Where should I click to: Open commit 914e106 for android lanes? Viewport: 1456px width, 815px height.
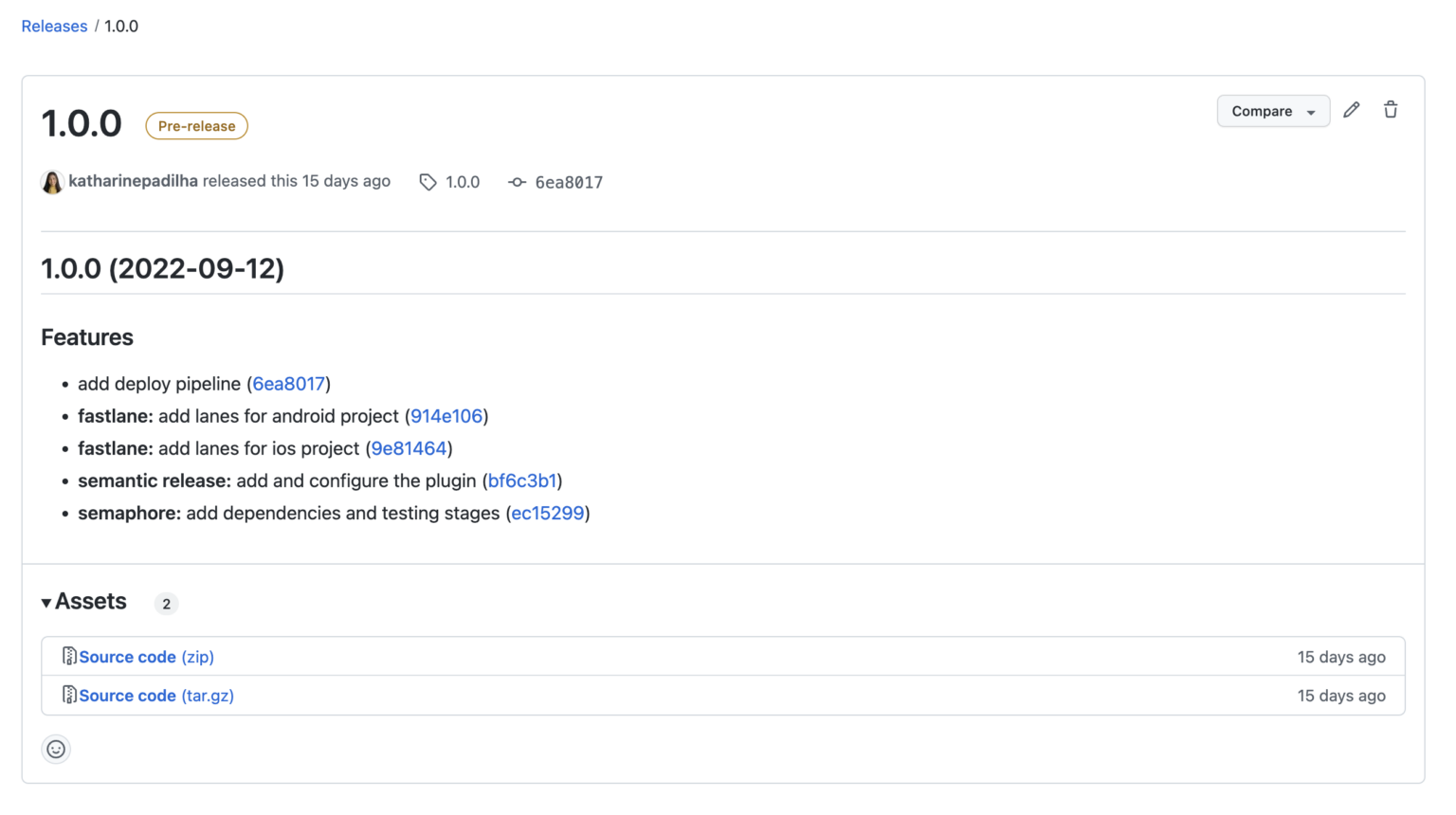447,416
